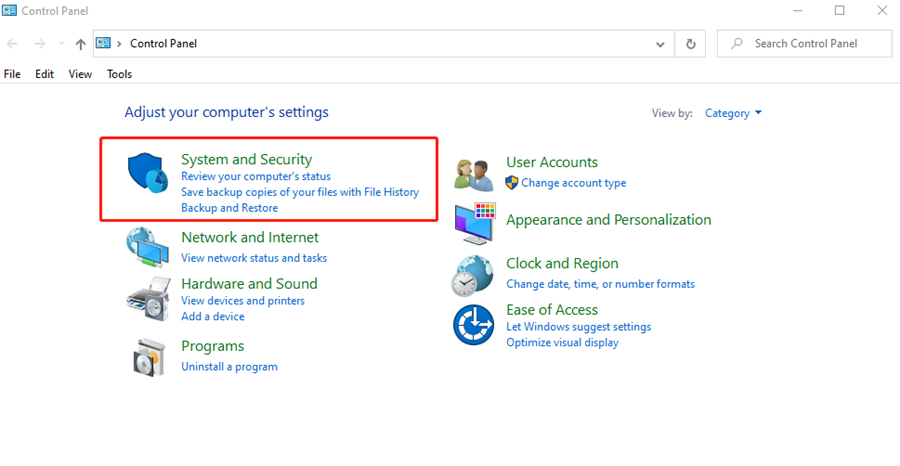The image size is (900, 466).
Task: Open the Appearance and Personalization monitor icon
Action: tap(475, 224)
